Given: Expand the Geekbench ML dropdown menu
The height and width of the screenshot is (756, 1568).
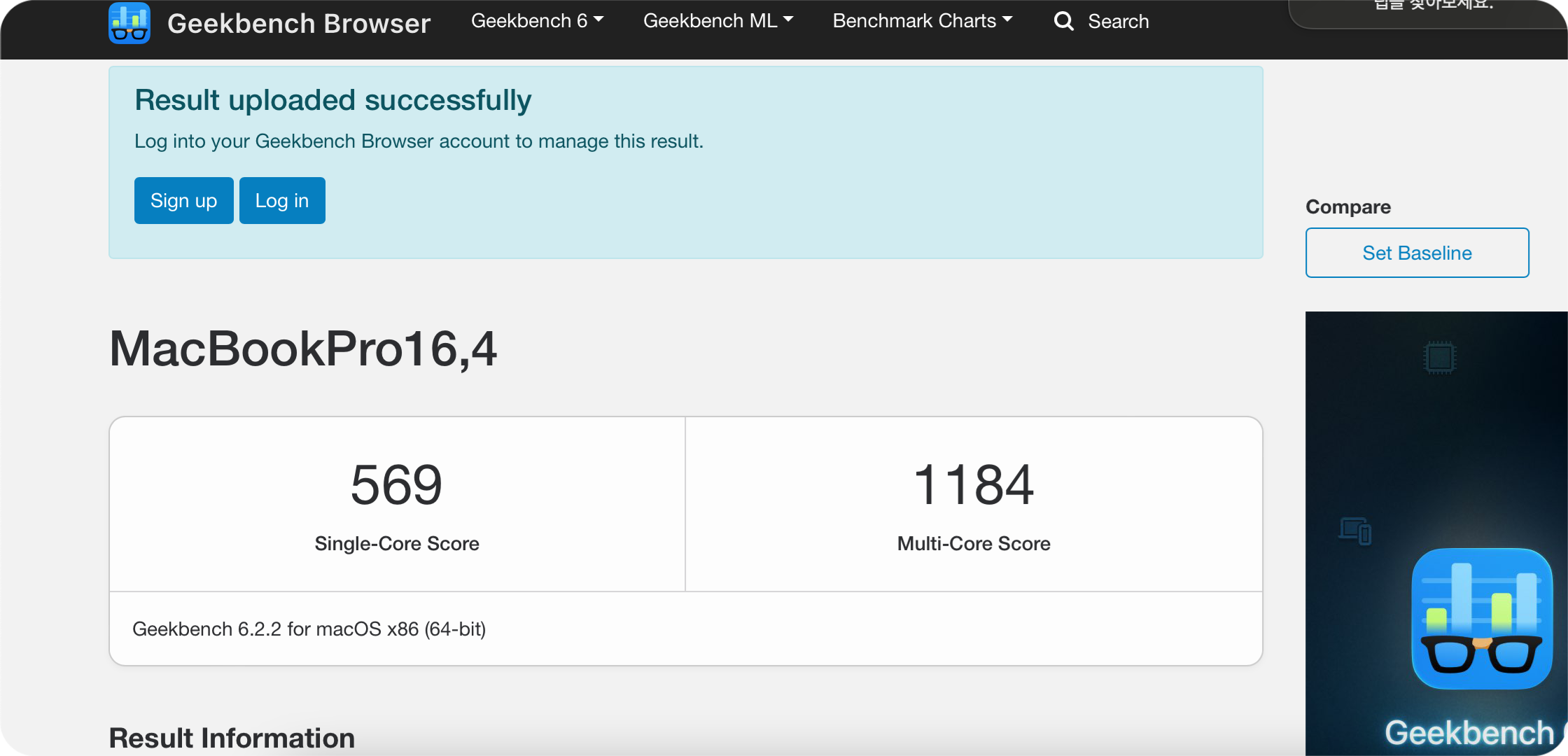Looking at the screenshot, I should click(718, 21).
